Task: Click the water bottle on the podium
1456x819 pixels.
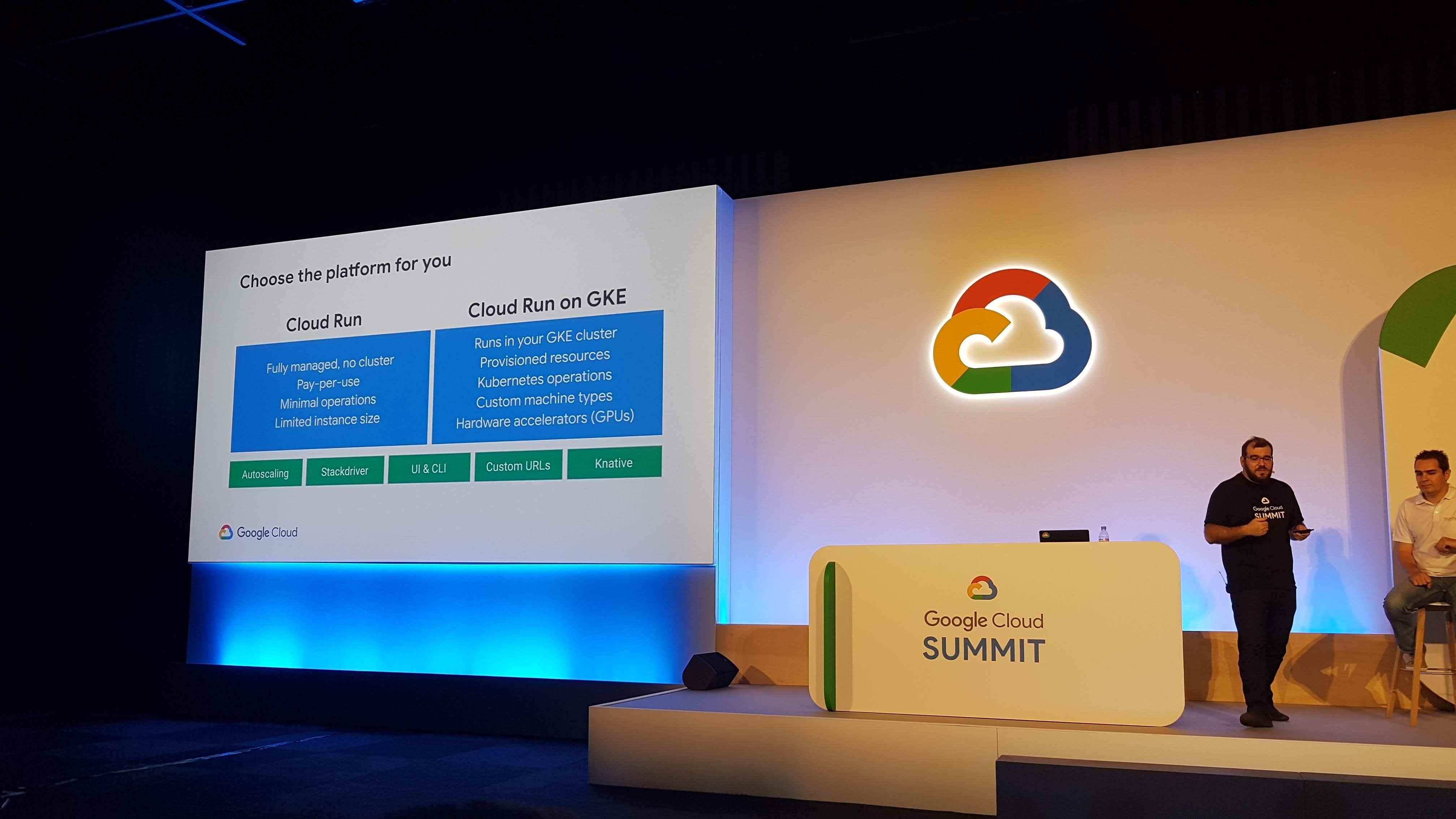Action: [x=1103, y=534]
